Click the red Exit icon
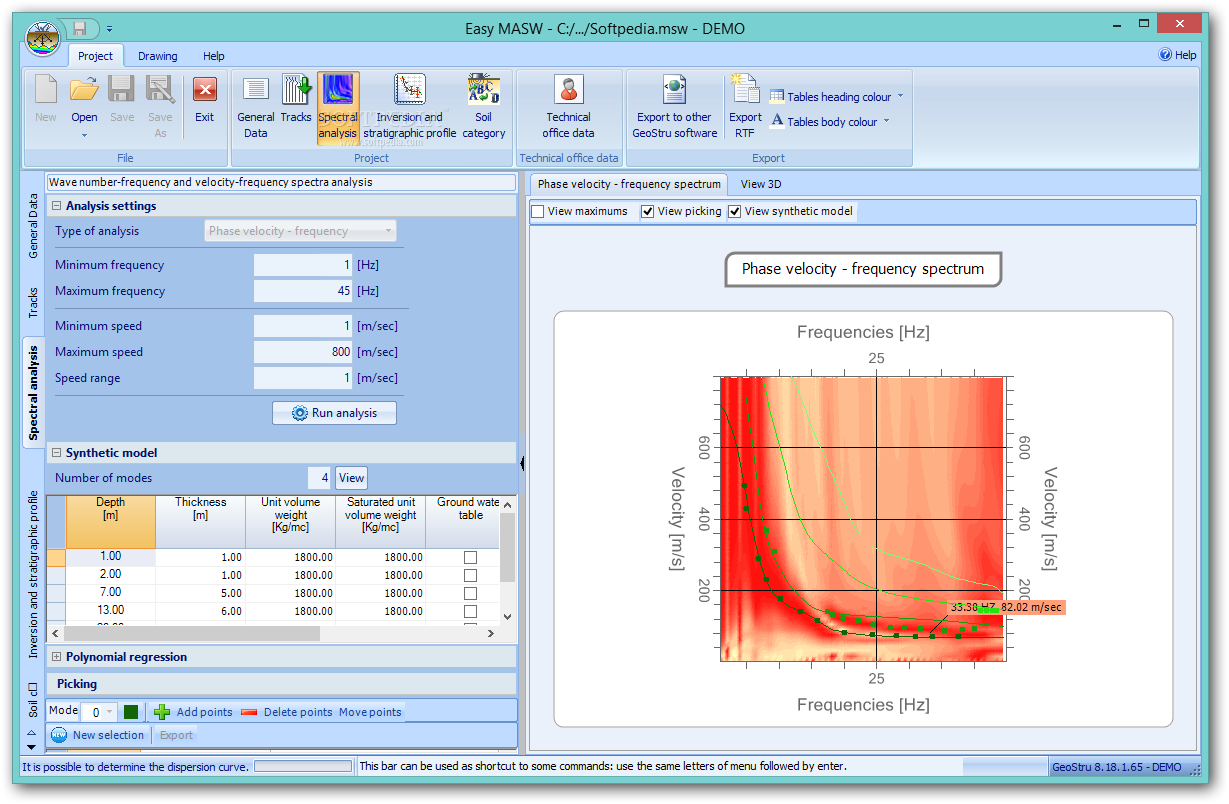The image size is (1229, 804). click(x=204, y=90)
